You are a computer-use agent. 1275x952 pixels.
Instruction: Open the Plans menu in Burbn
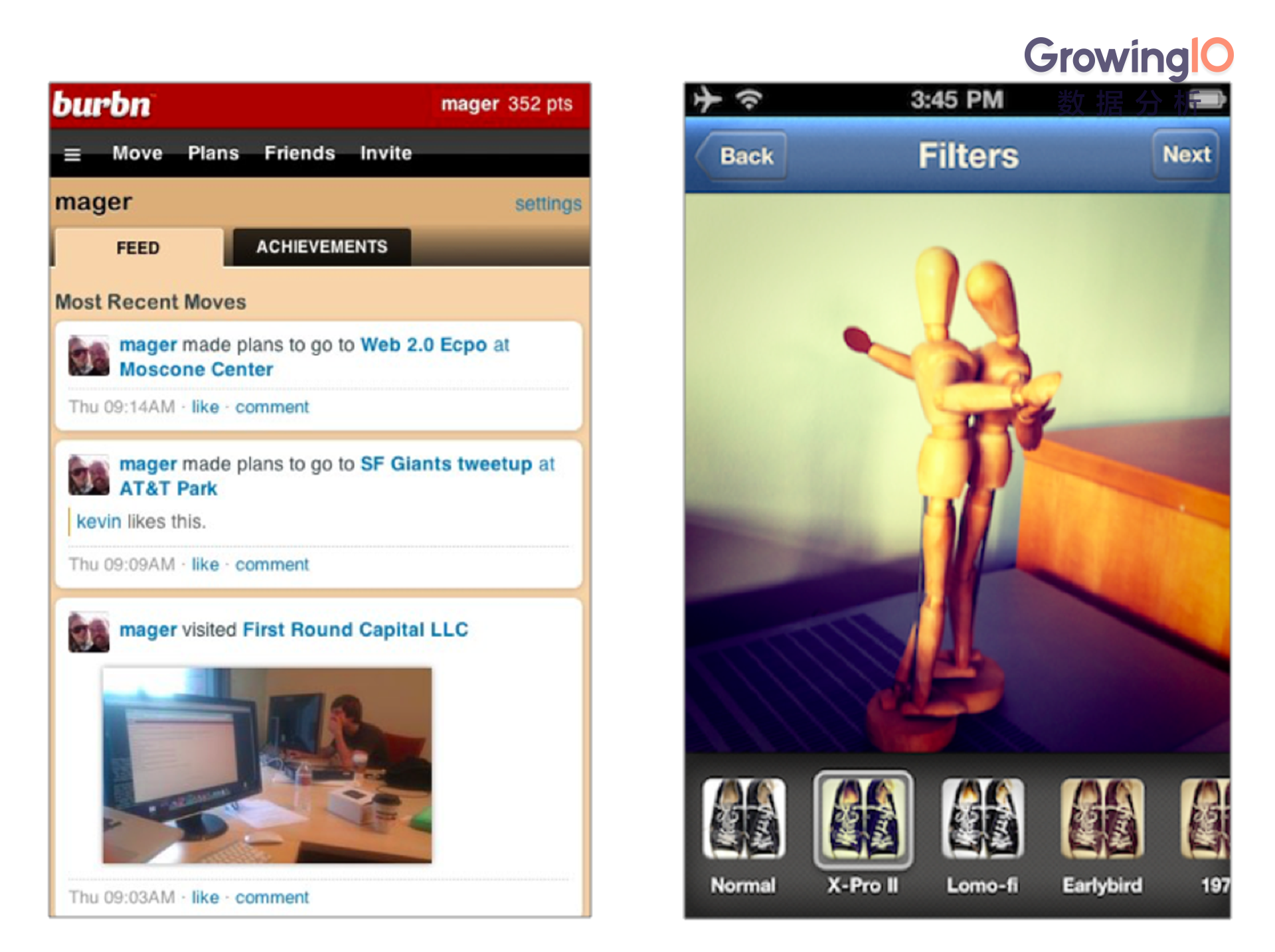(213, 151)
